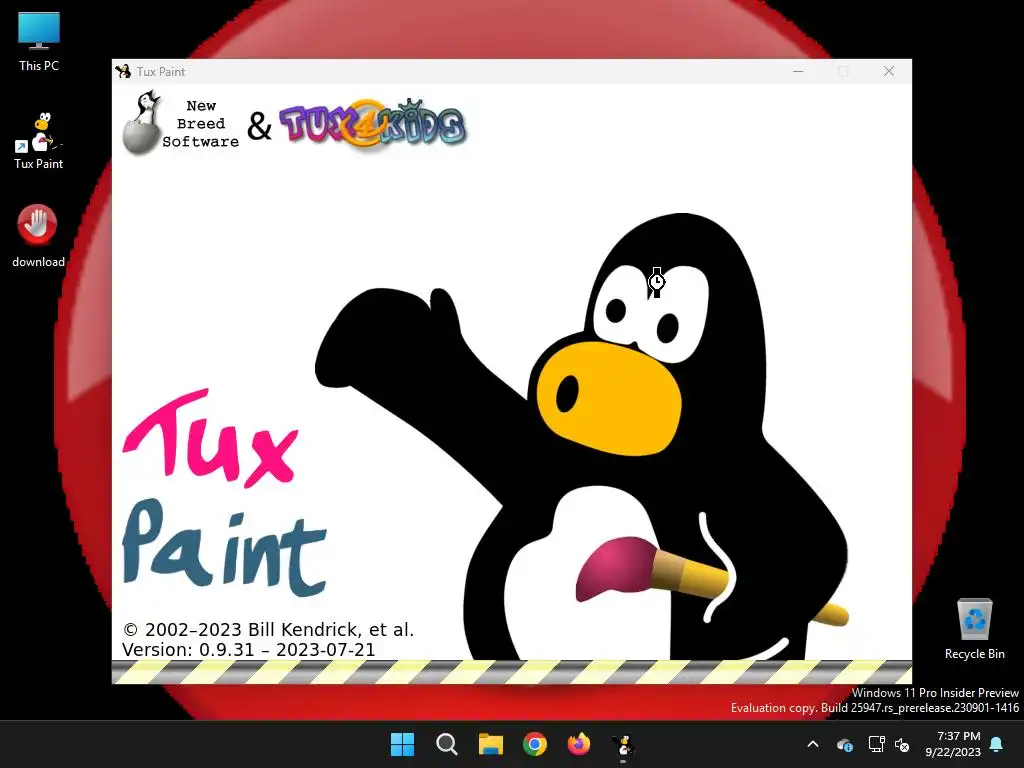1024x768 pixels.
Task: Click the New Breed Software logo
Action: [181, 123]
